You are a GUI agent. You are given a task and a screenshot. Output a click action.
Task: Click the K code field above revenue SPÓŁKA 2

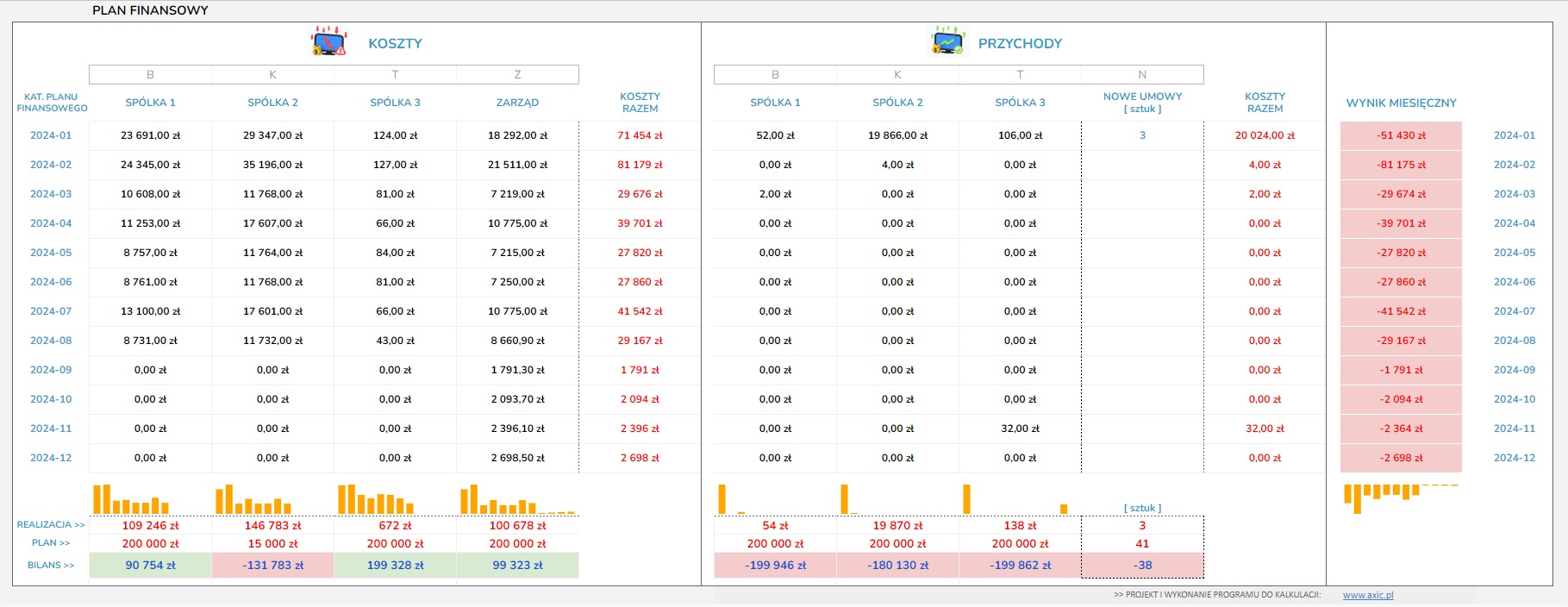[x=897, y=75]
